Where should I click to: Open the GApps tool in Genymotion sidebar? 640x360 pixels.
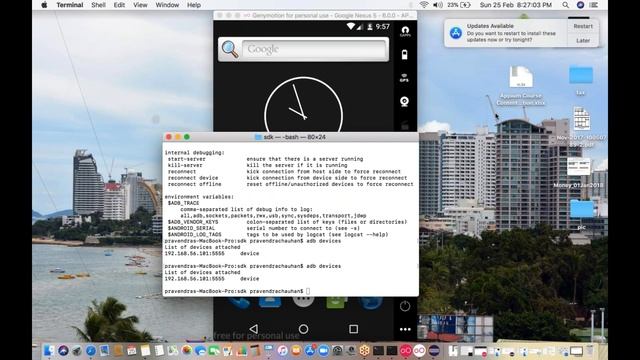point(405,31)
